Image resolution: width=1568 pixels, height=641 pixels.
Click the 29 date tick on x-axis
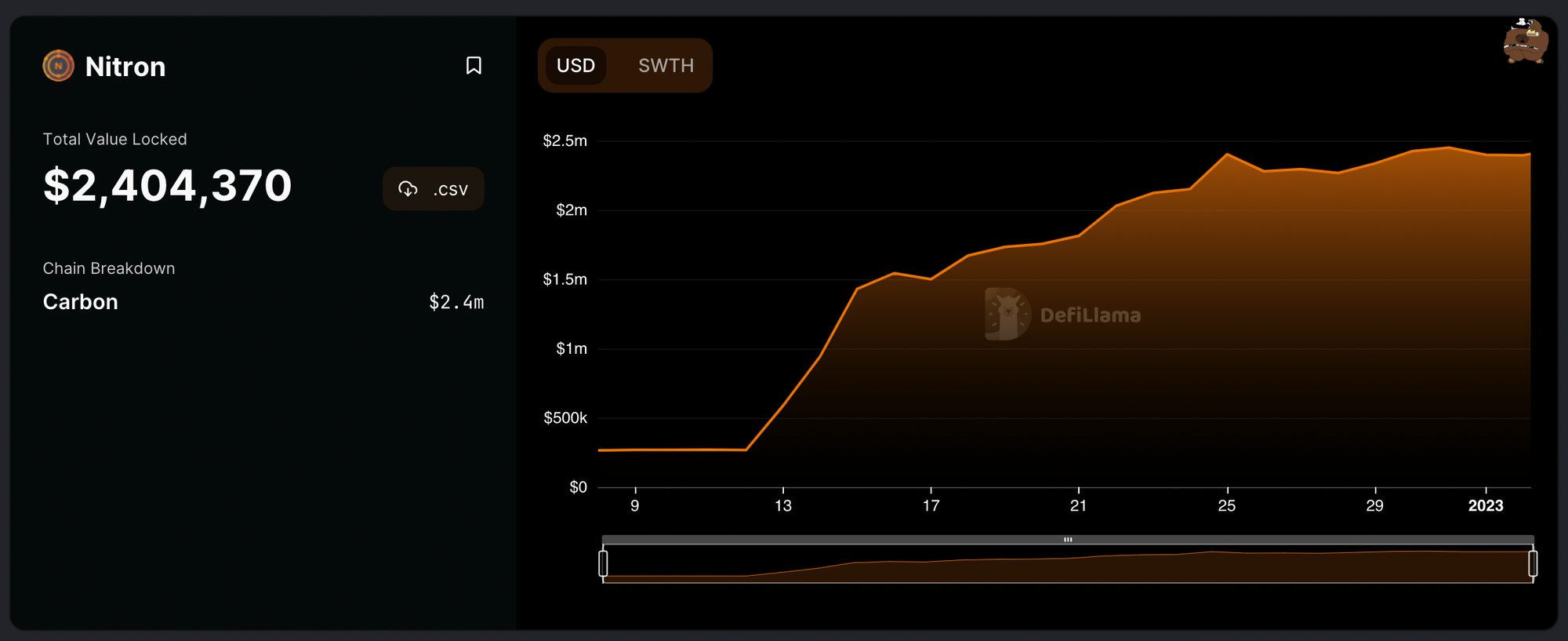pyautogui.click(x=1375, y=506)
